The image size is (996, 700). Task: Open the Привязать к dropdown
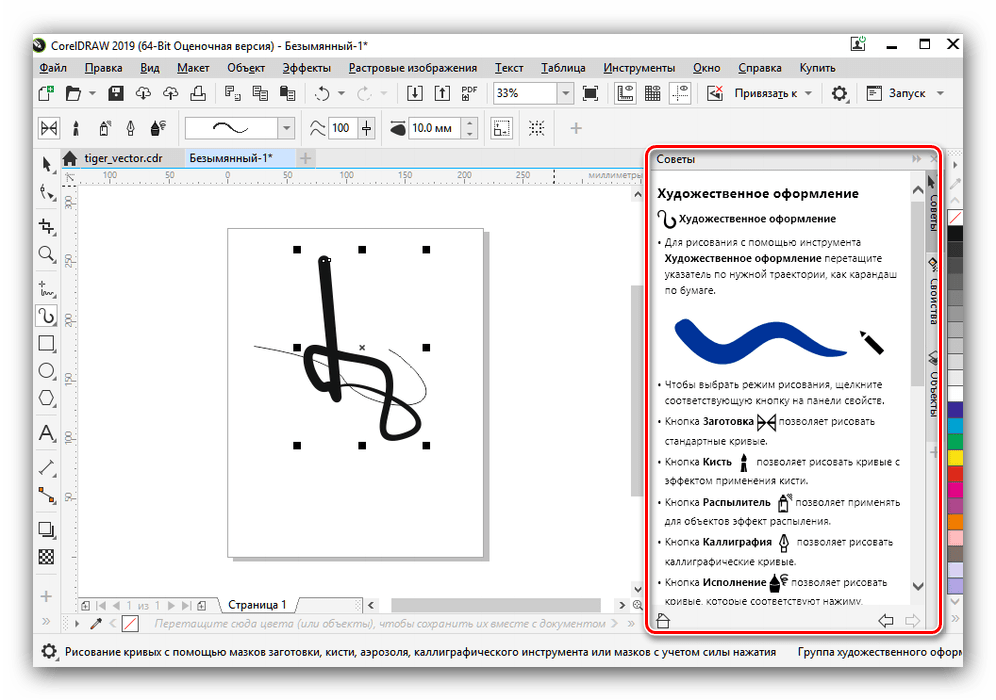pyautogui.click(x=808, y=94)
